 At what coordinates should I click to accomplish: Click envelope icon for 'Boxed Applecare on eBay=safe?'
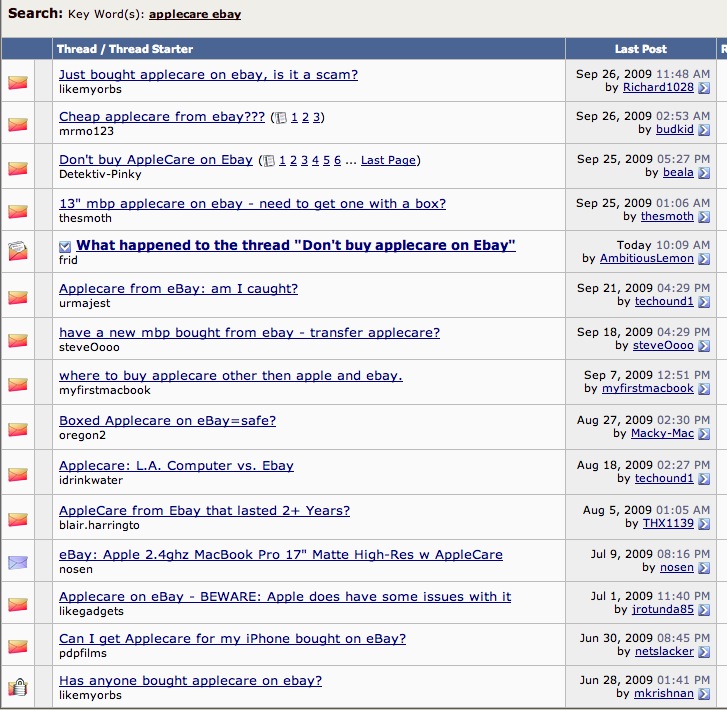point(18,429)
